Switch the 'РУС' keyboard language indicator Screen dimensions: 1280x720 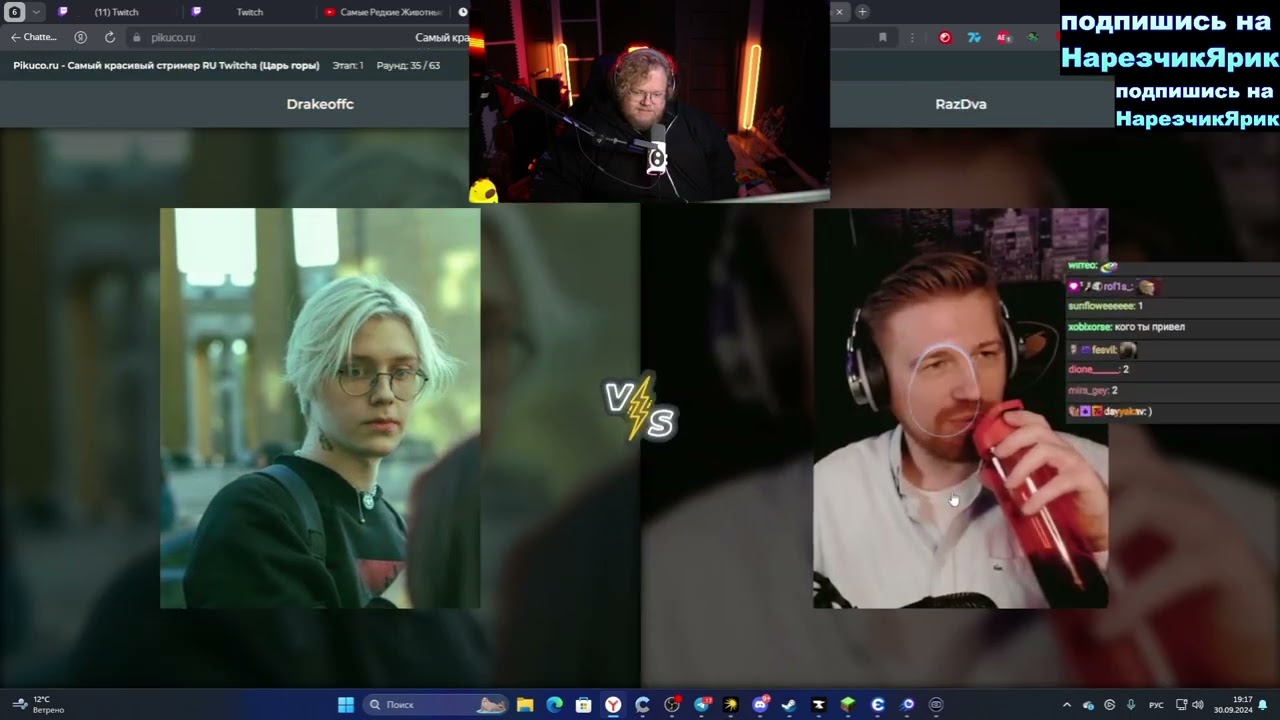pyautogui.click(x=1156, y=705)
